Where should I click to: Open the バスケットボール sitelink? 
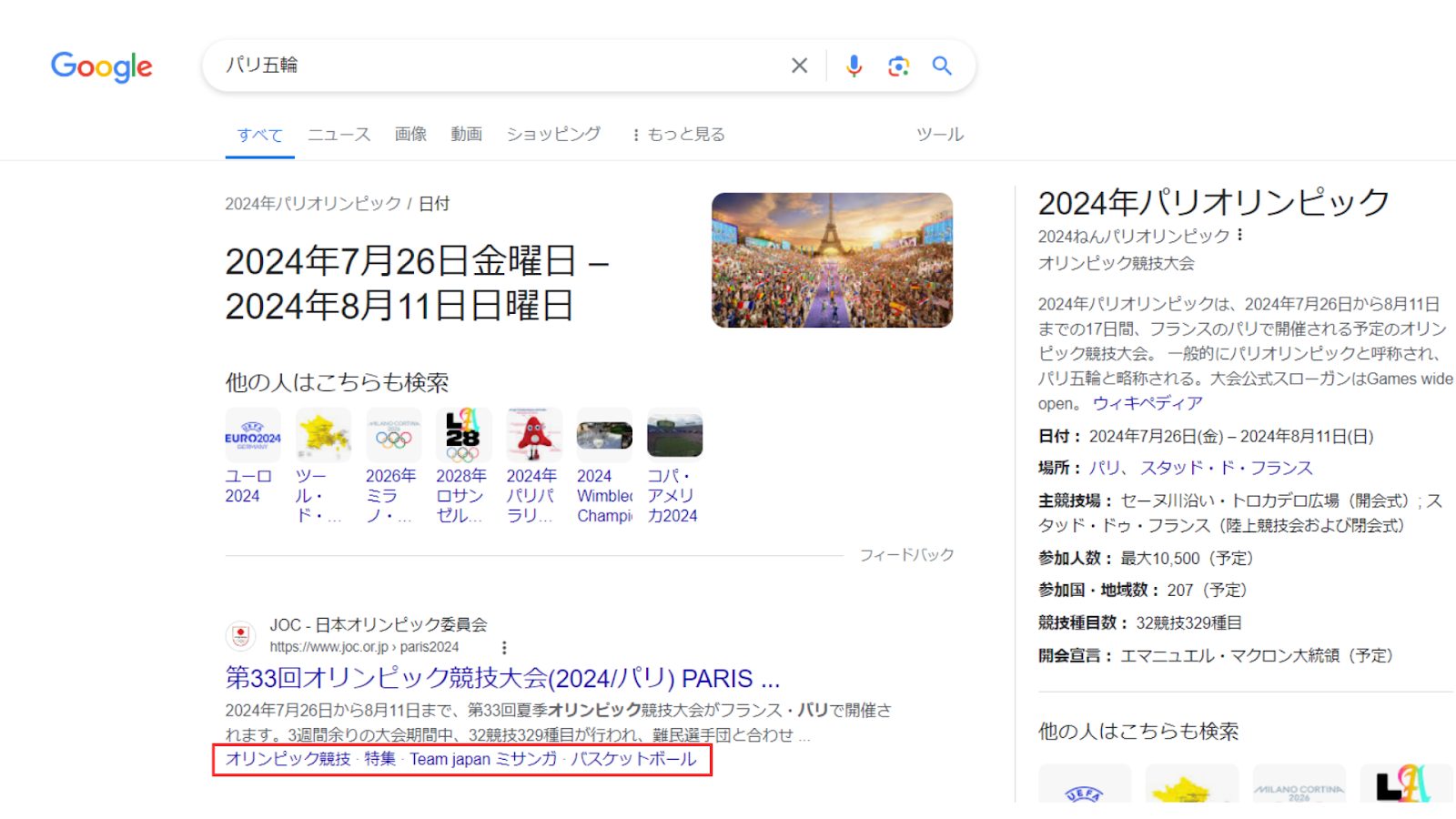[633, 759]
